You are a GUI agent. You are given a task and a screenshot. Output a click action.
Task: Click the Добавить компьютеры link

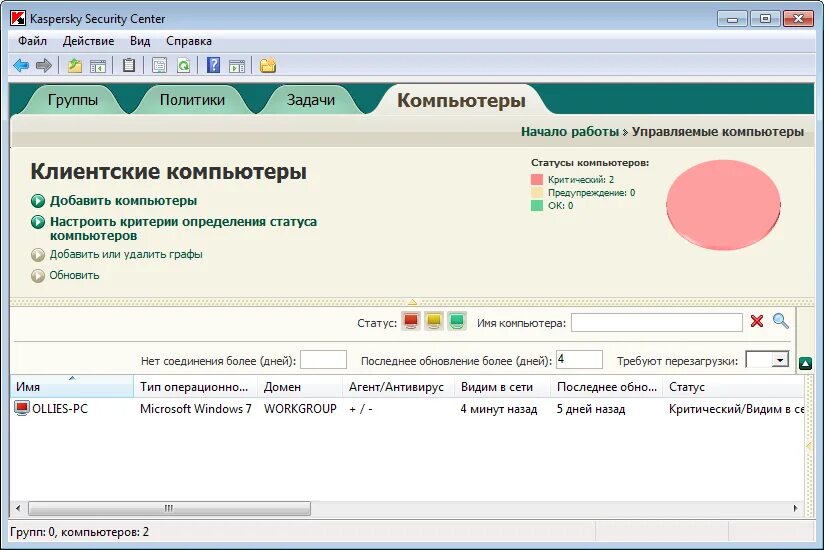pyautogui.click(x=123, y=201)
